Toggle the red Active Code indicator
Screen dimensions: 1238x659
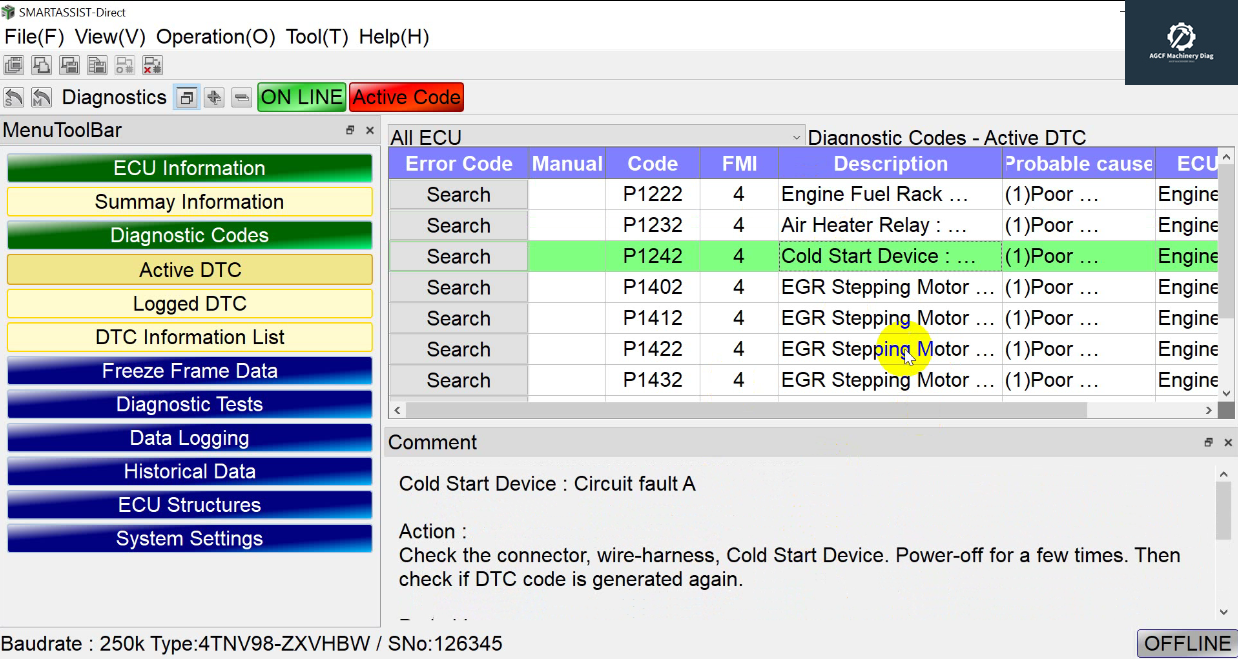(406, 97)
